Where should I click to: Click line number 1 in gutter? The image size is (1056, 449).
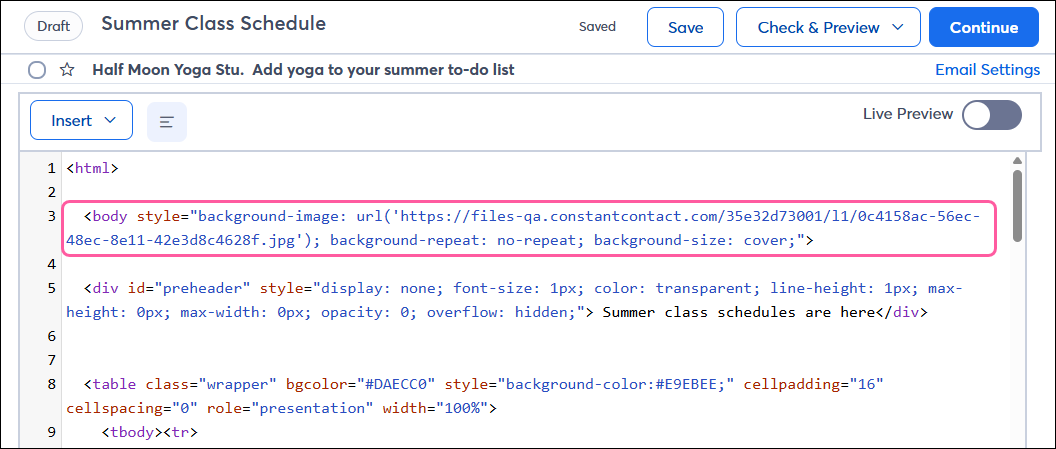click(x=51, y=168)
